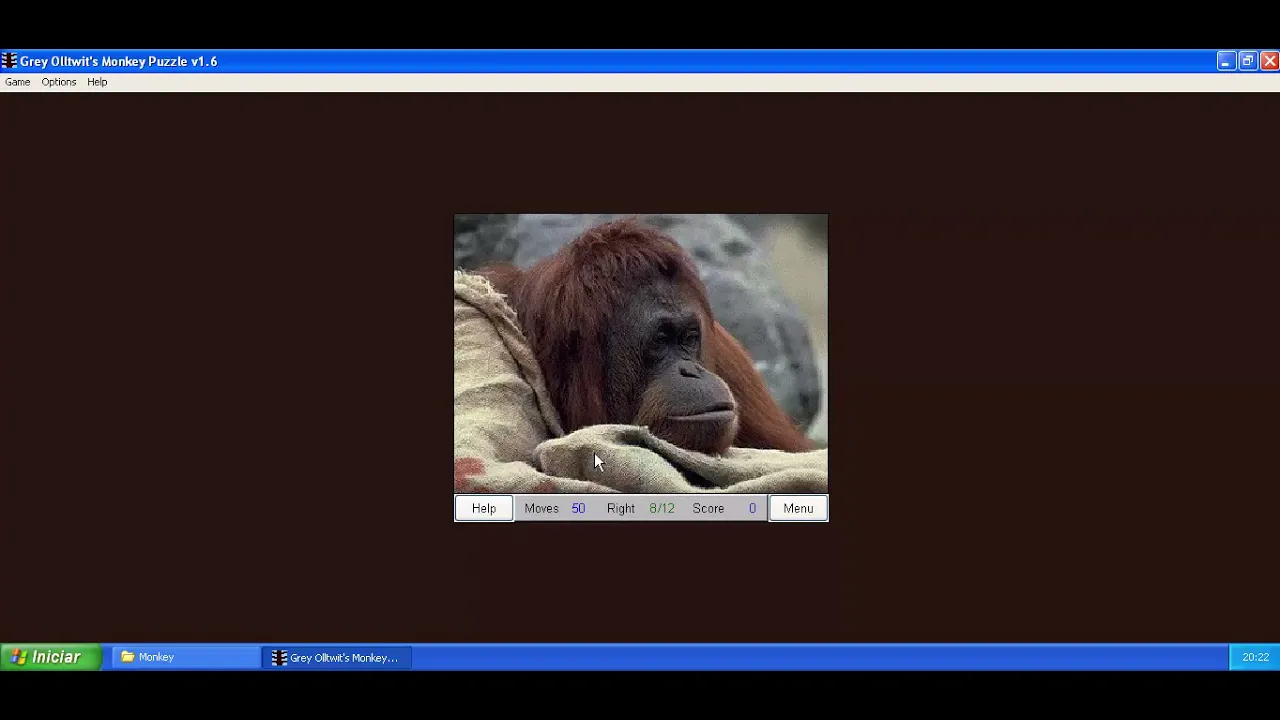Close the Monkey Puzzle window
Viewport: 1280px width, 720px height.
[1269, 61]
